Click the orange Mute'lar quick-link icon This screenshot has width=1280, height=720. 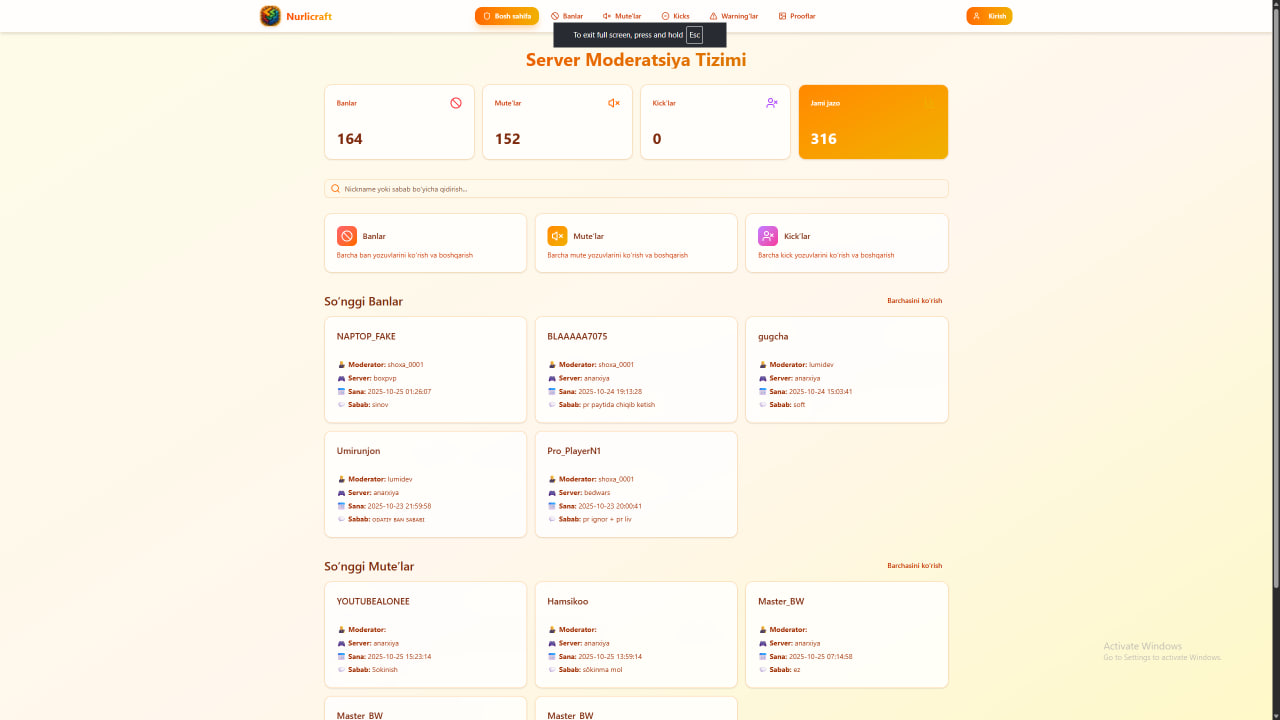(558, 236)
